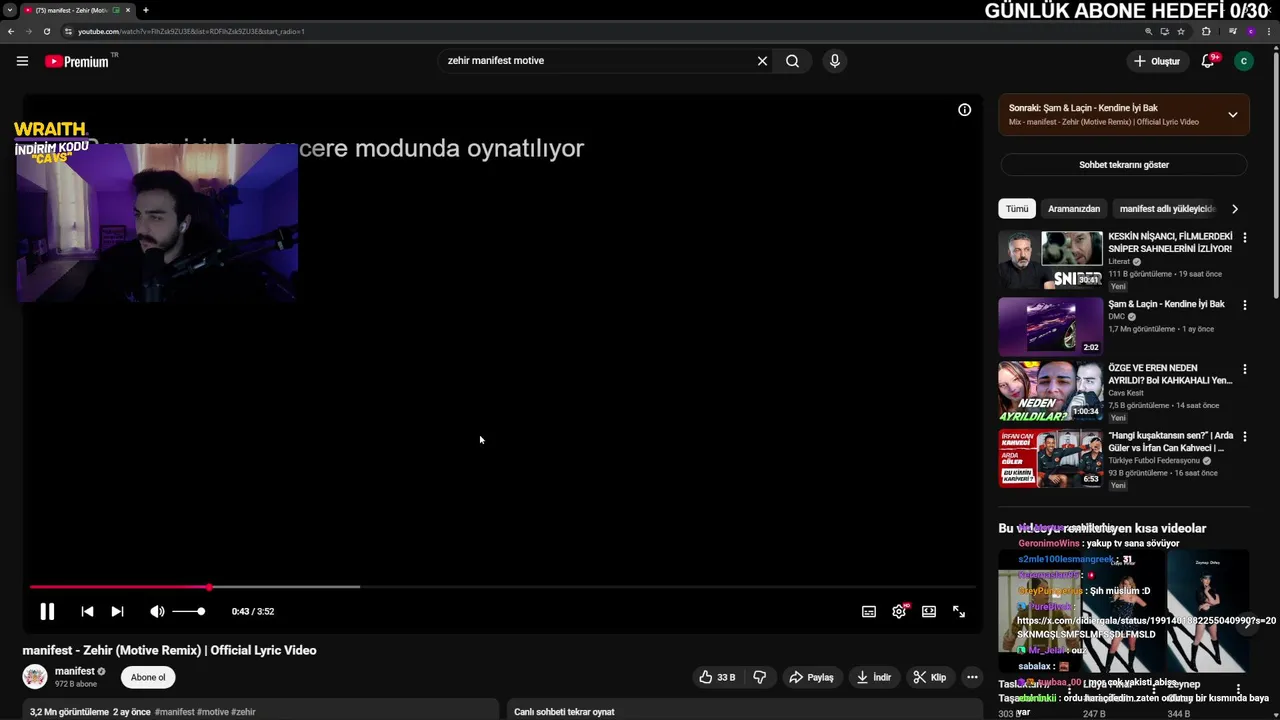Close the manifest - Zehir browser tab

pyautogui.click(x=128, y=10)
